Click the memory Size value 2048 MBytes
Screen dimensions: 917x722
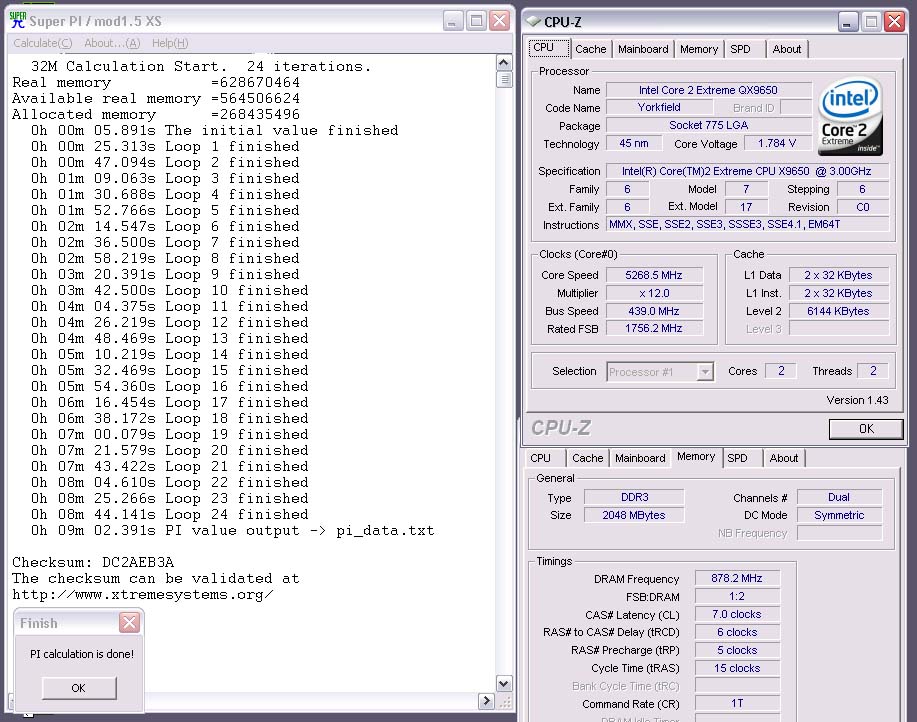tap(634, 516)
